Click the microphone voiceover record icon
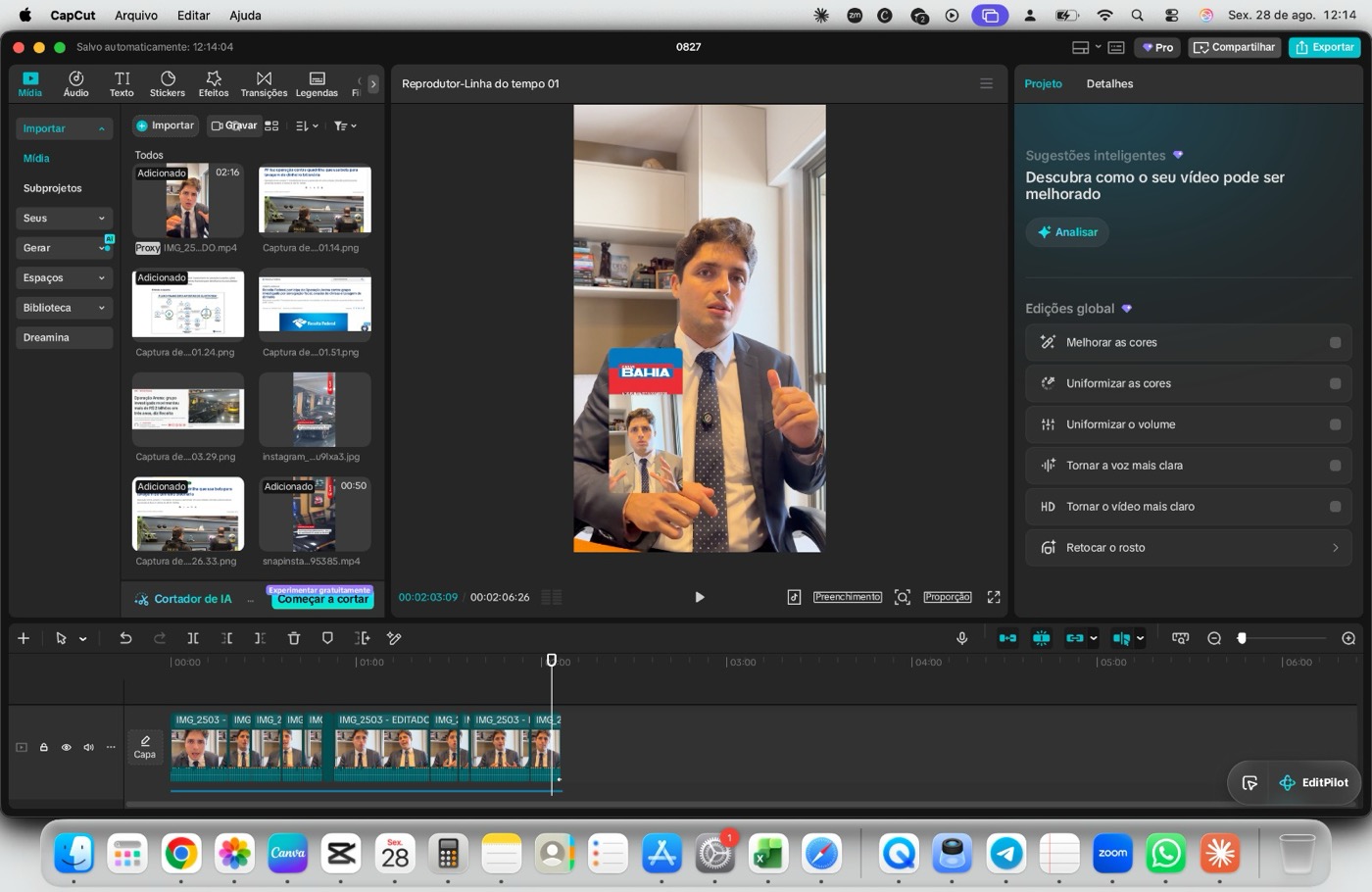Image resolution: width=1372 pixels, height=892 pixels. [x=961, y=638]
